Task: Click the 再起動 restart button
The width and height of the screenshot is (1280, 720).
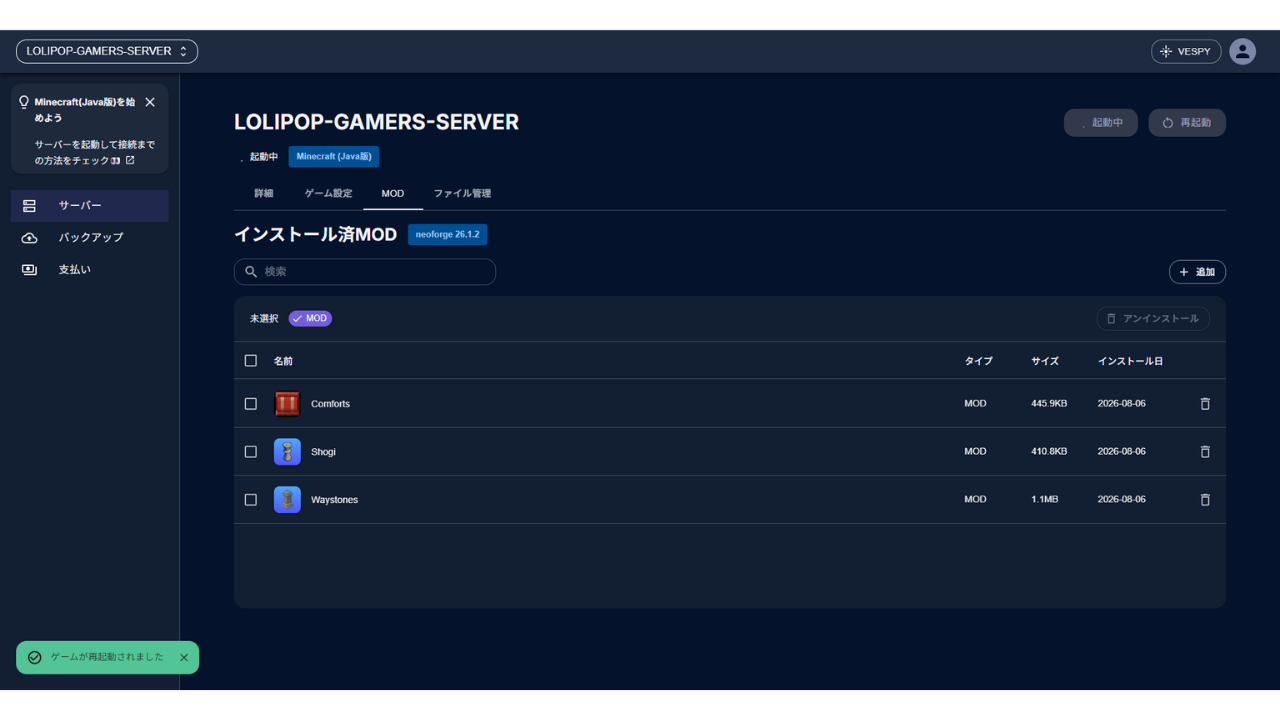Action: coord(1187,123)
